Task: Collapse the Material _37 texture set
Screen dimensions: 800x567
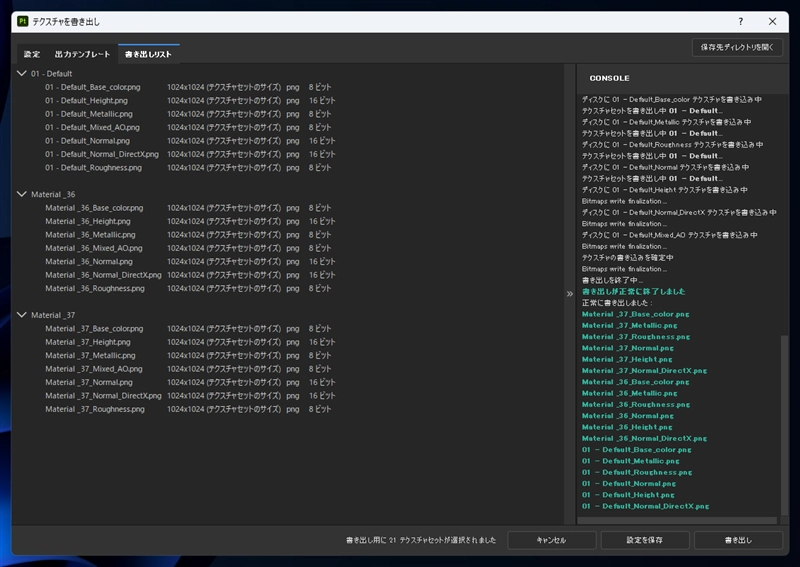Action: [x=22, y=315]
